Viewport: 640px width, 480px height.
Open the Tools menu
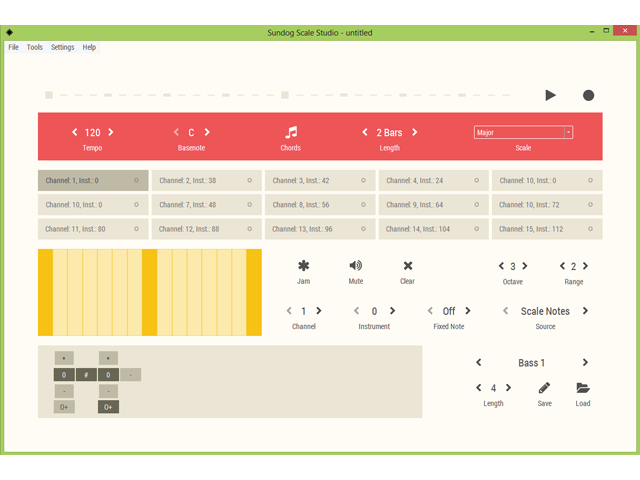click(35, 47)
